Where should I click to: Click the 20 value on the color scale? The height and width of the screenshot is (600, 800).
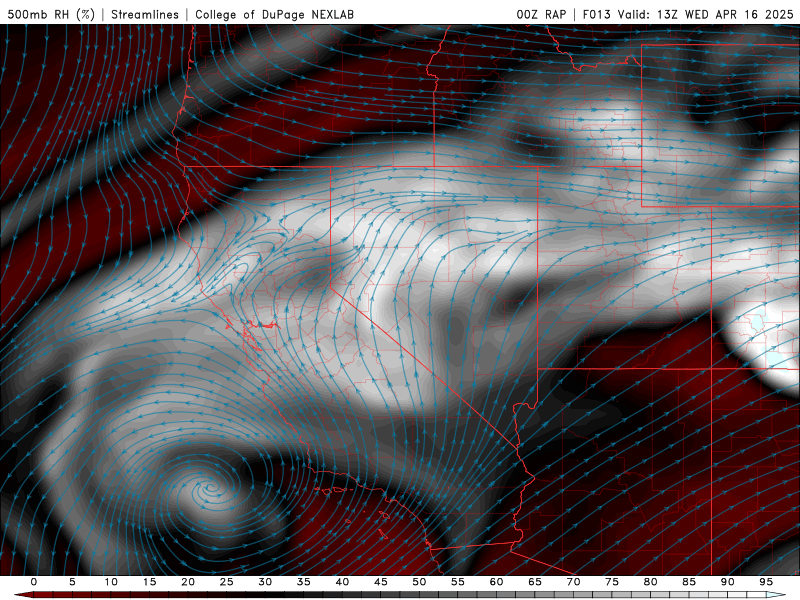[188, 582]
